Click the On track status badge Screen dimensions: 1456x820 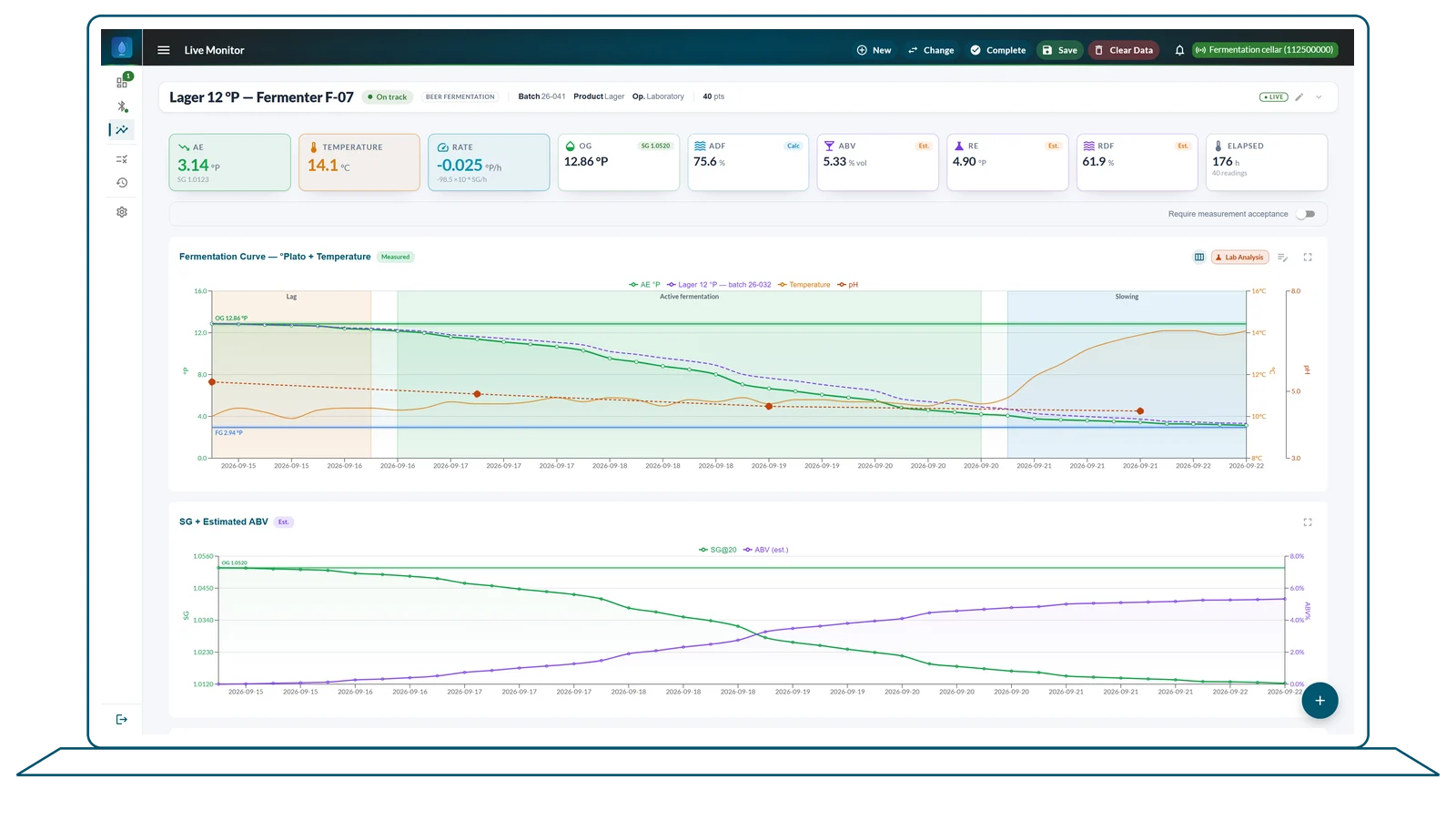(x=388, y=96)
